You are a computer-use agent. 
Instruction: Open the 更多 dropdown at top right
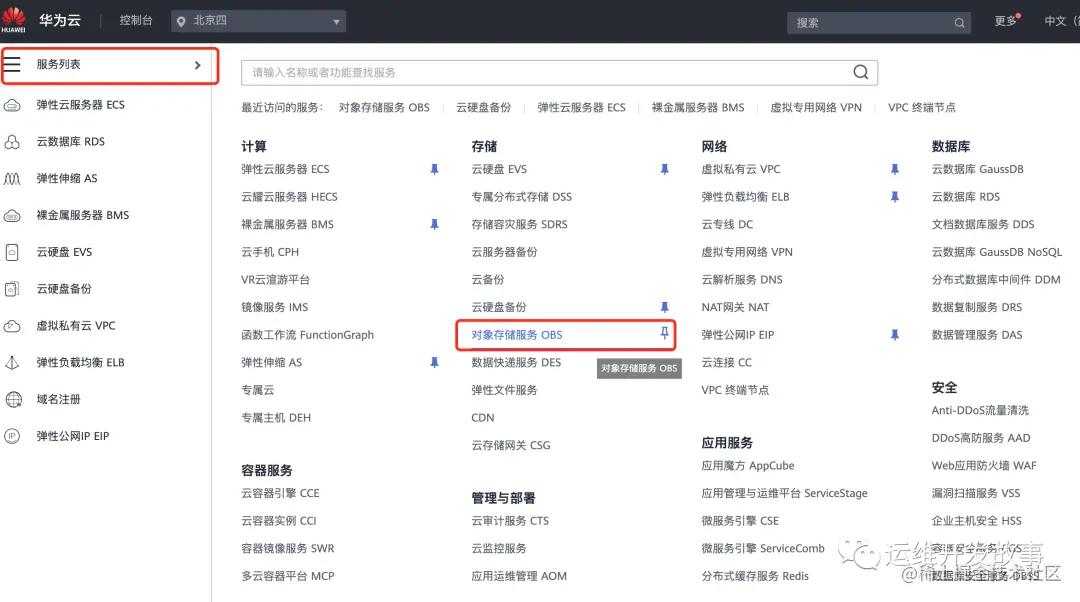(x=1003, y=20)
